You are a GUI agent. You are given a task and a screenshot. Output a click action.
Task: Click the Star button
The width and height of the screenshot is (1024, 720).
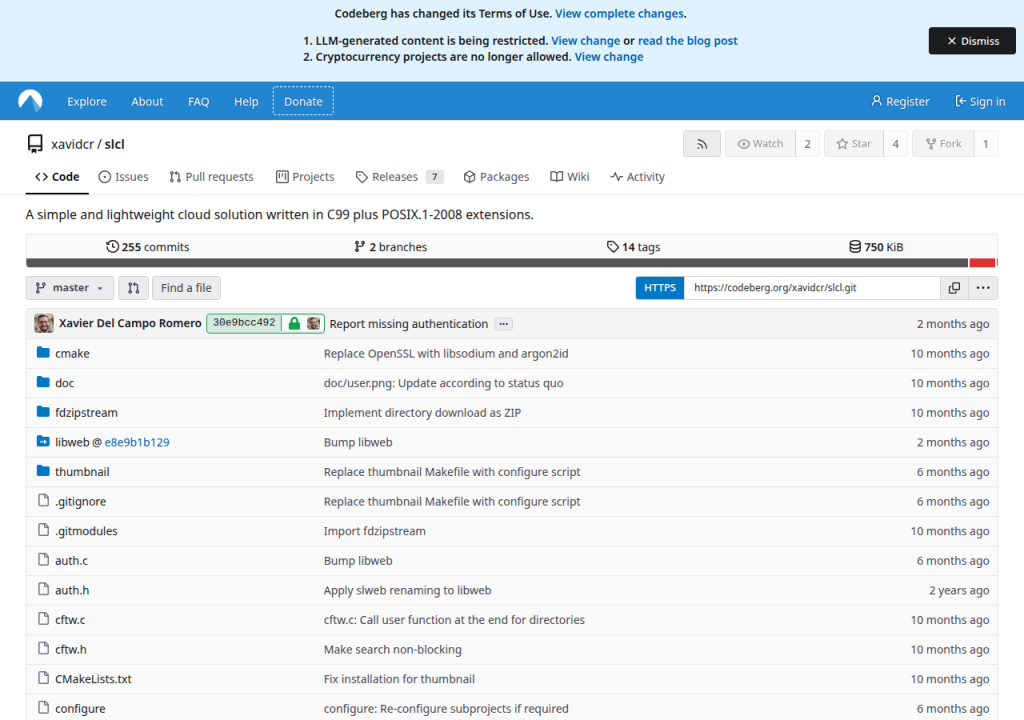pos(854,144)
